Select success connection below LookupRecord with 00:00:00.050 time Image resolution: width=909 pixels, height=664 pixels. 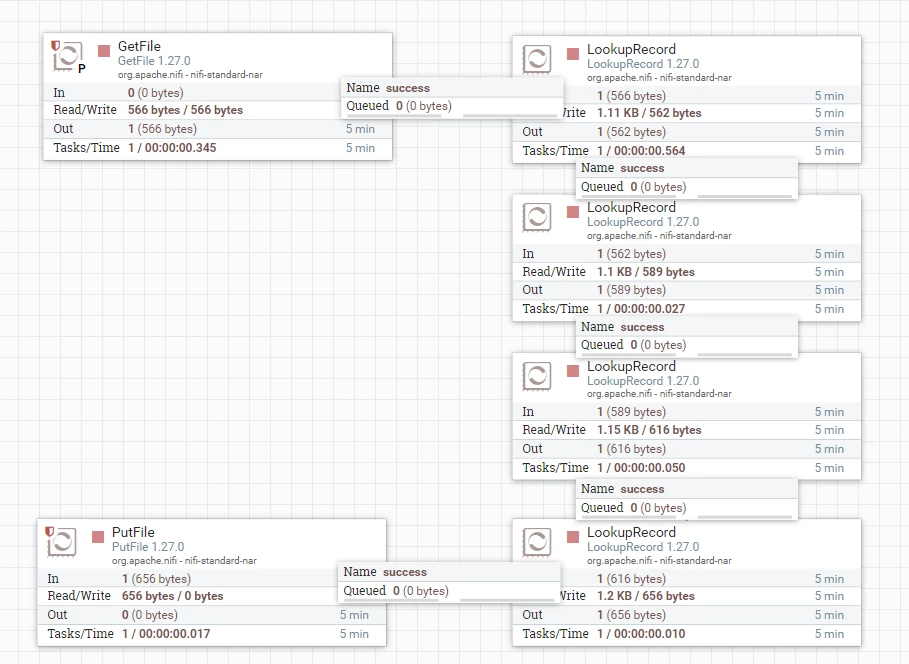point(687,498)
